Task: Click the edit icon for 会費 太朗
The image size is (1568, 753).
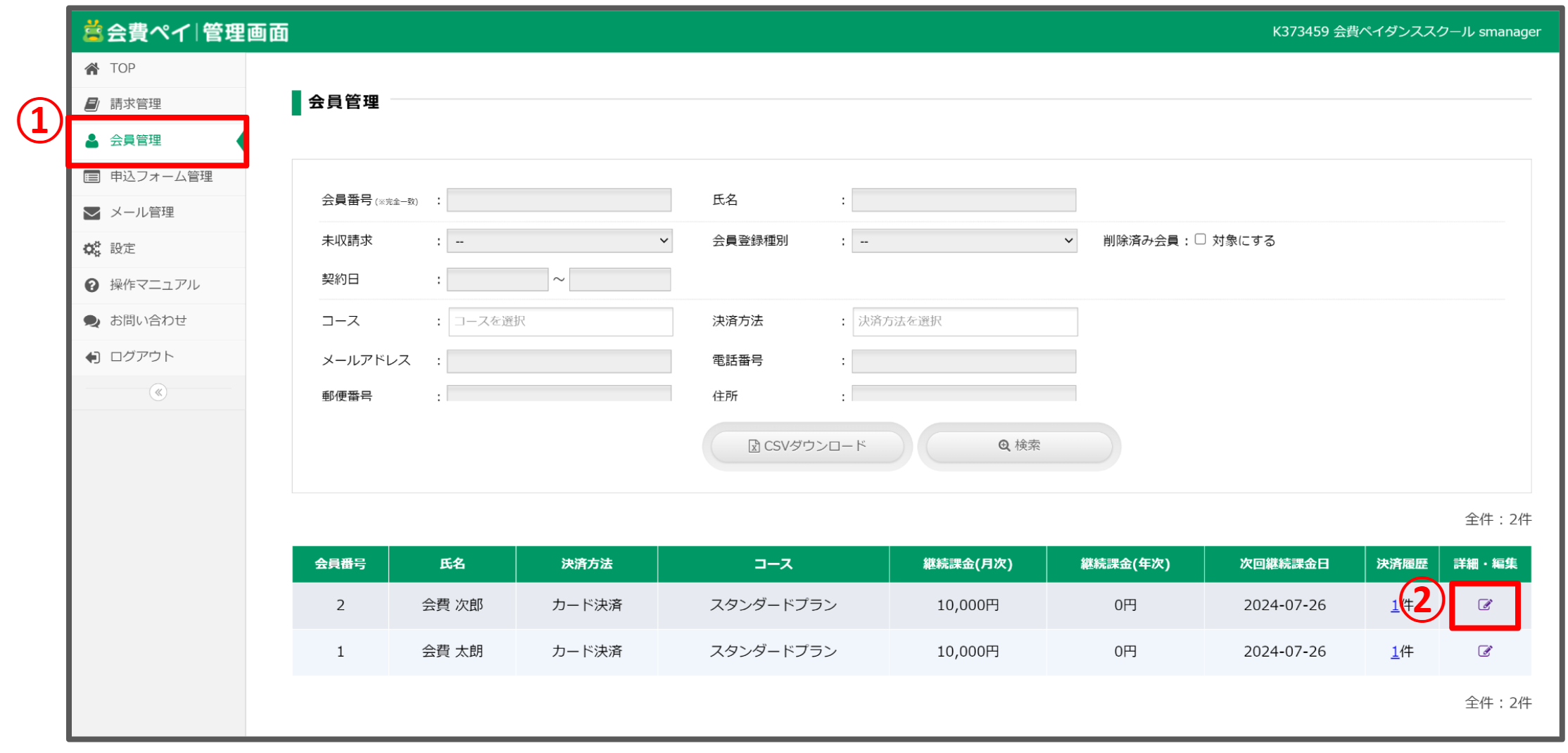Action: (x=1484, y=651)
